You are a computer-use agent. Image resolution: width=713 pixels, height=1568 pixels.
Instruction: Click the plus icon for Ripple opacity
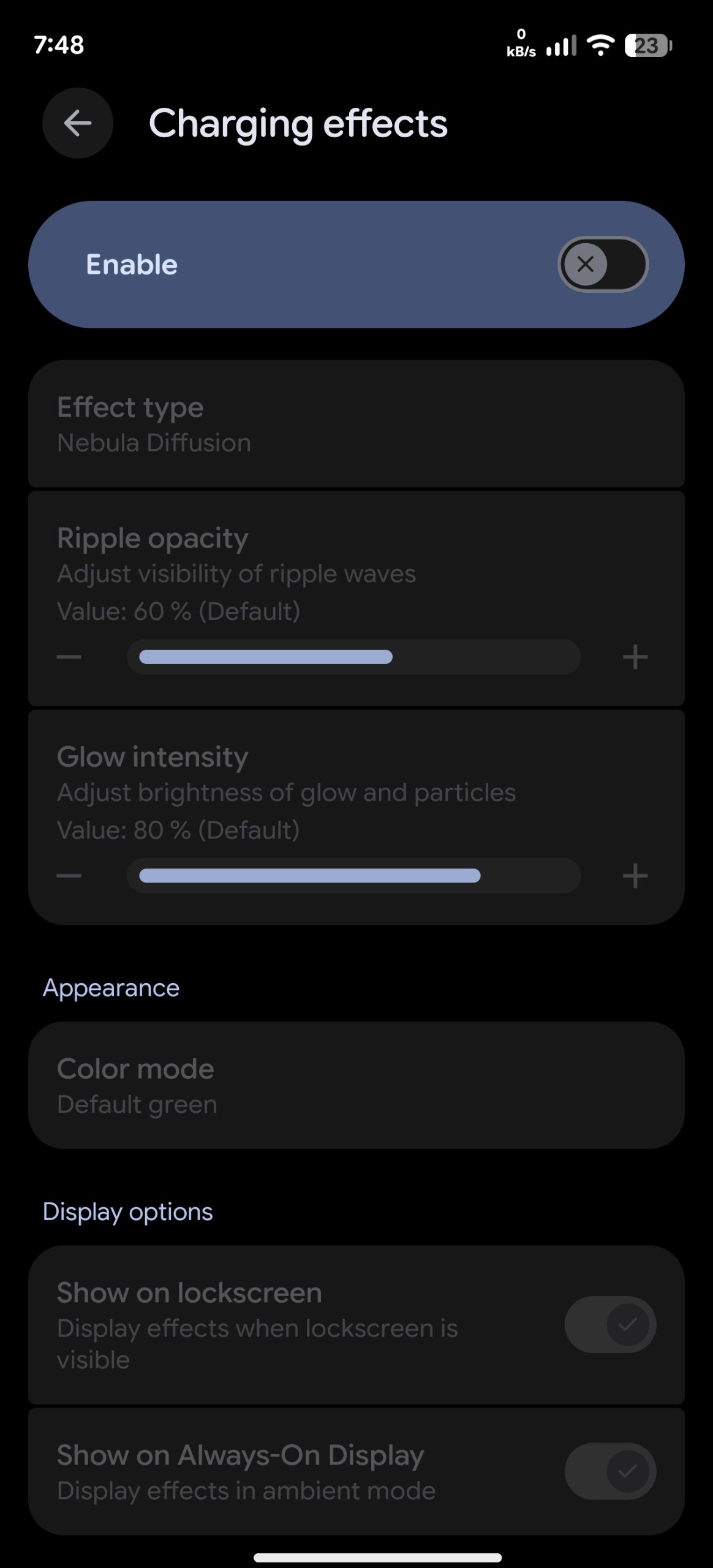click(635, 657)
